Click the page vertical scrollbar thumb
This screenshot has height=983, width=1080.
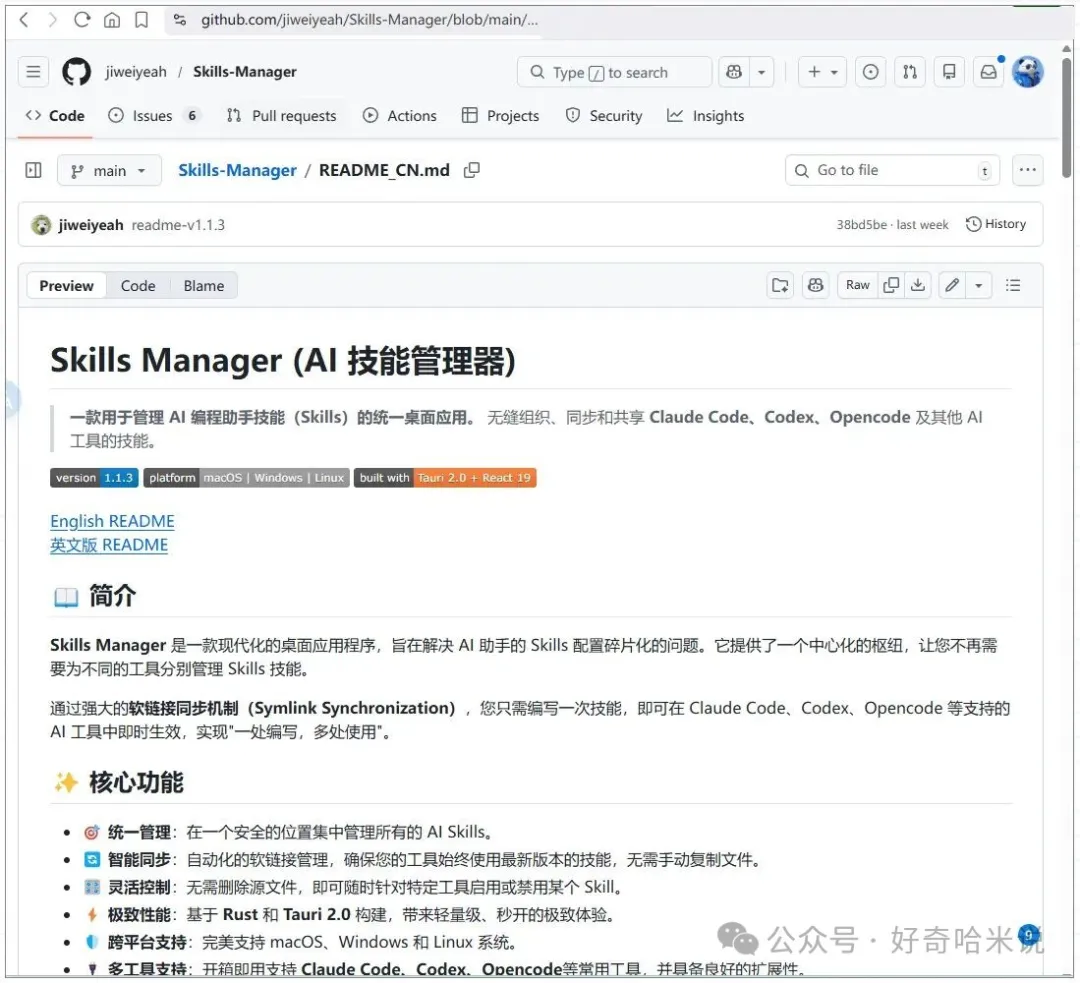1066,117
